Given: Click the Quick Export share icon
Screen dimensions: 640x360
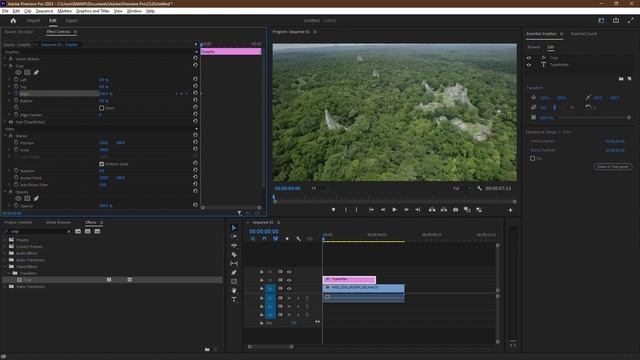Looking at the screenshot, I should (616, 20).
